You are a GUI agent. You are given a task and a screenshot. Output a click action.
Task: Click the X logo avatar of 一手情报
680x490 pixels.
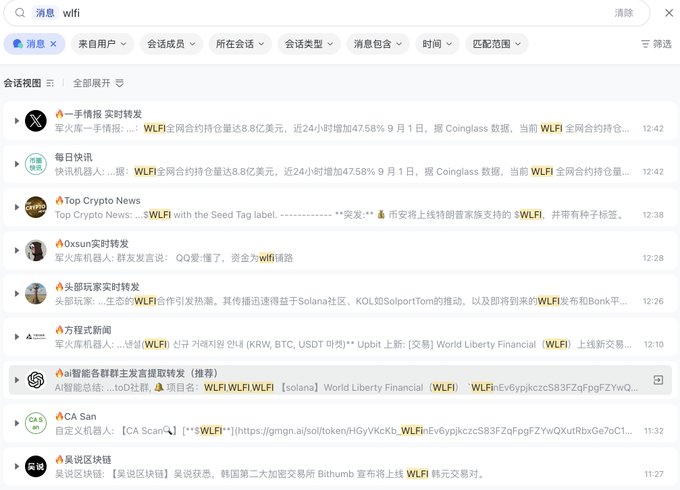[36, 121]
